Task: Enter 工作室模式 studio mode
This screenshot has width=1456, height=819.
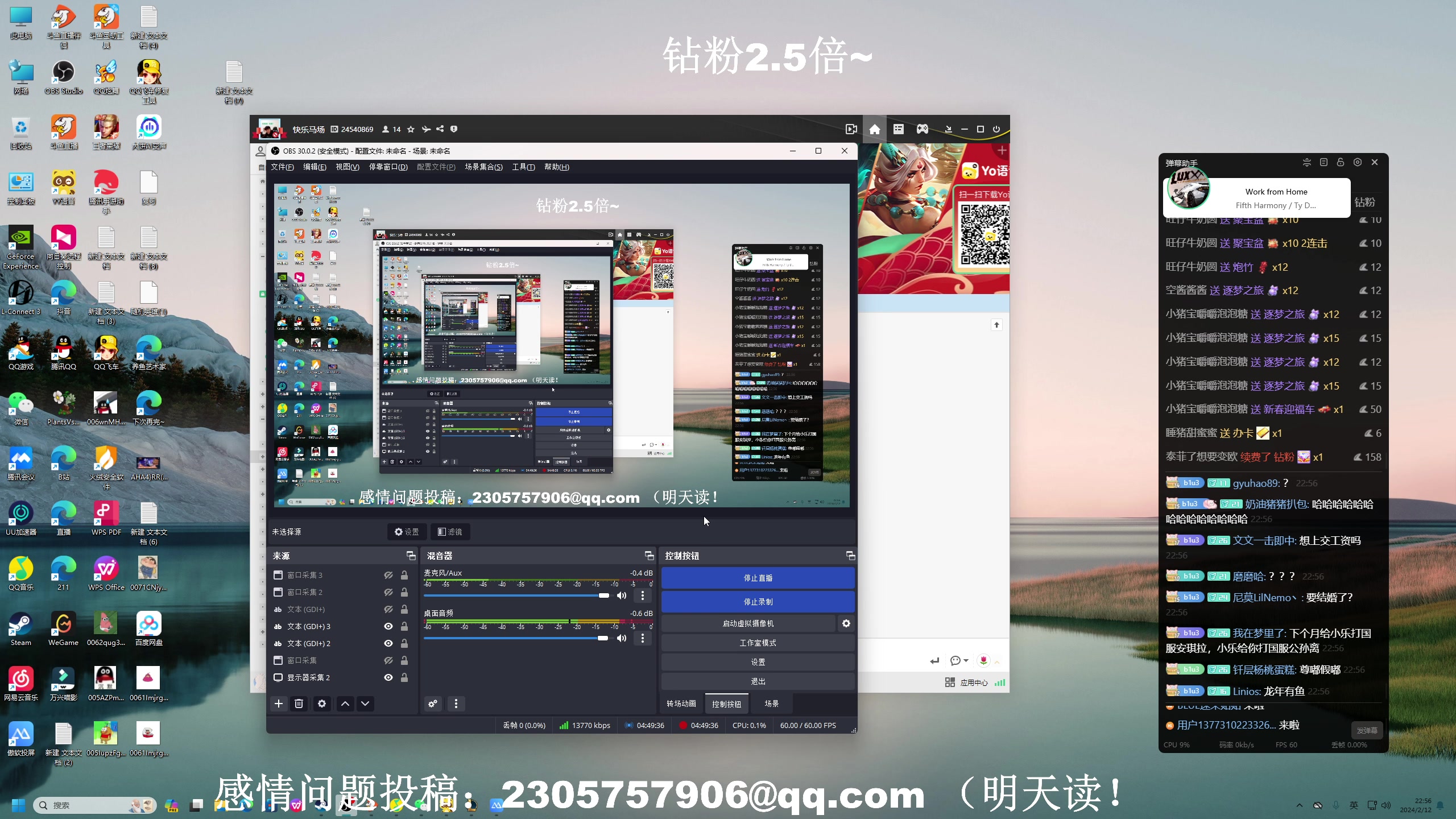Action: (x=758, y=643)
